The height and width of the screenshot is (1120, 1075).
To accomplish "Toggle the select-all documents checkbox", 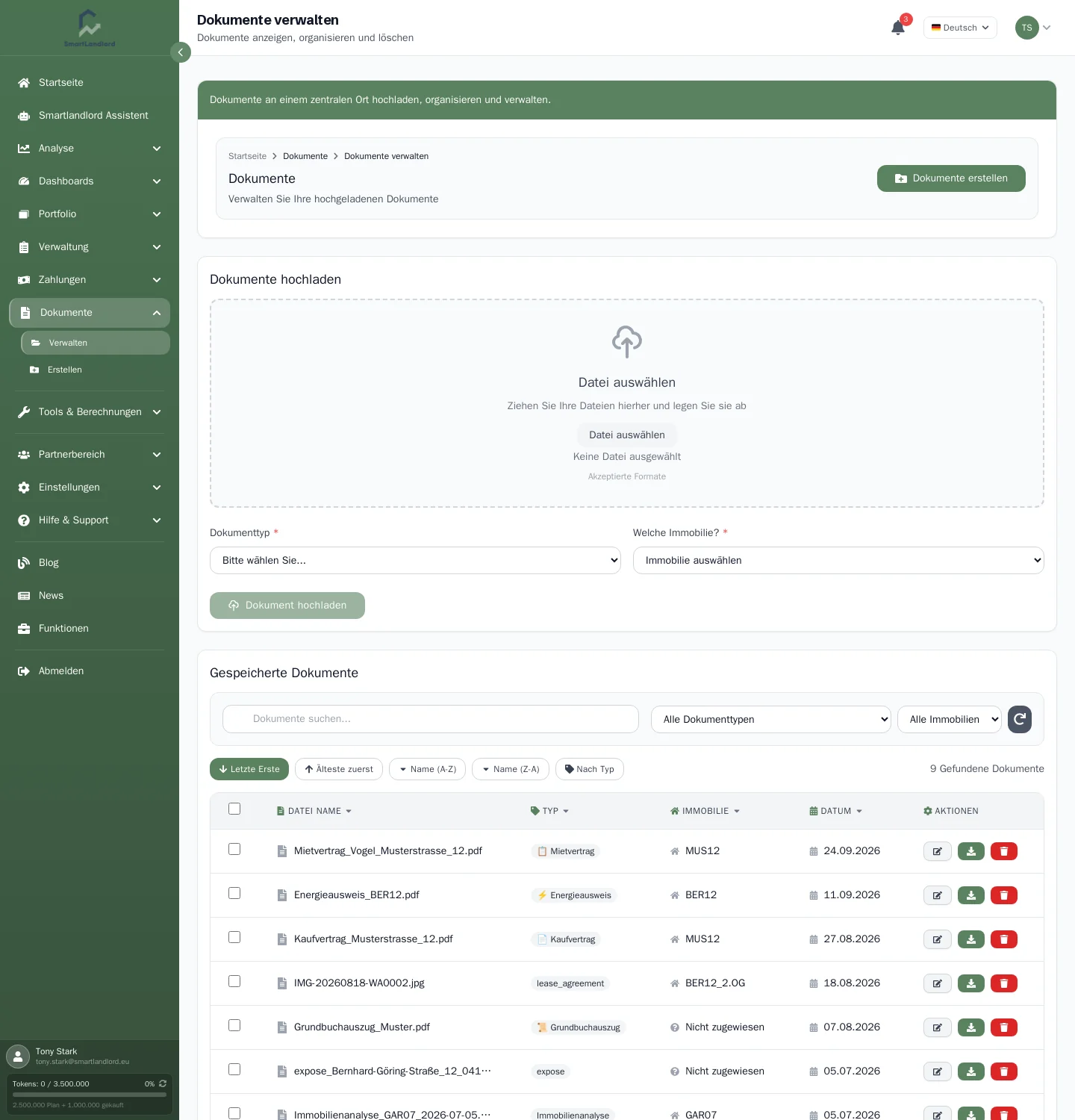I will click(x=234, y=809).
